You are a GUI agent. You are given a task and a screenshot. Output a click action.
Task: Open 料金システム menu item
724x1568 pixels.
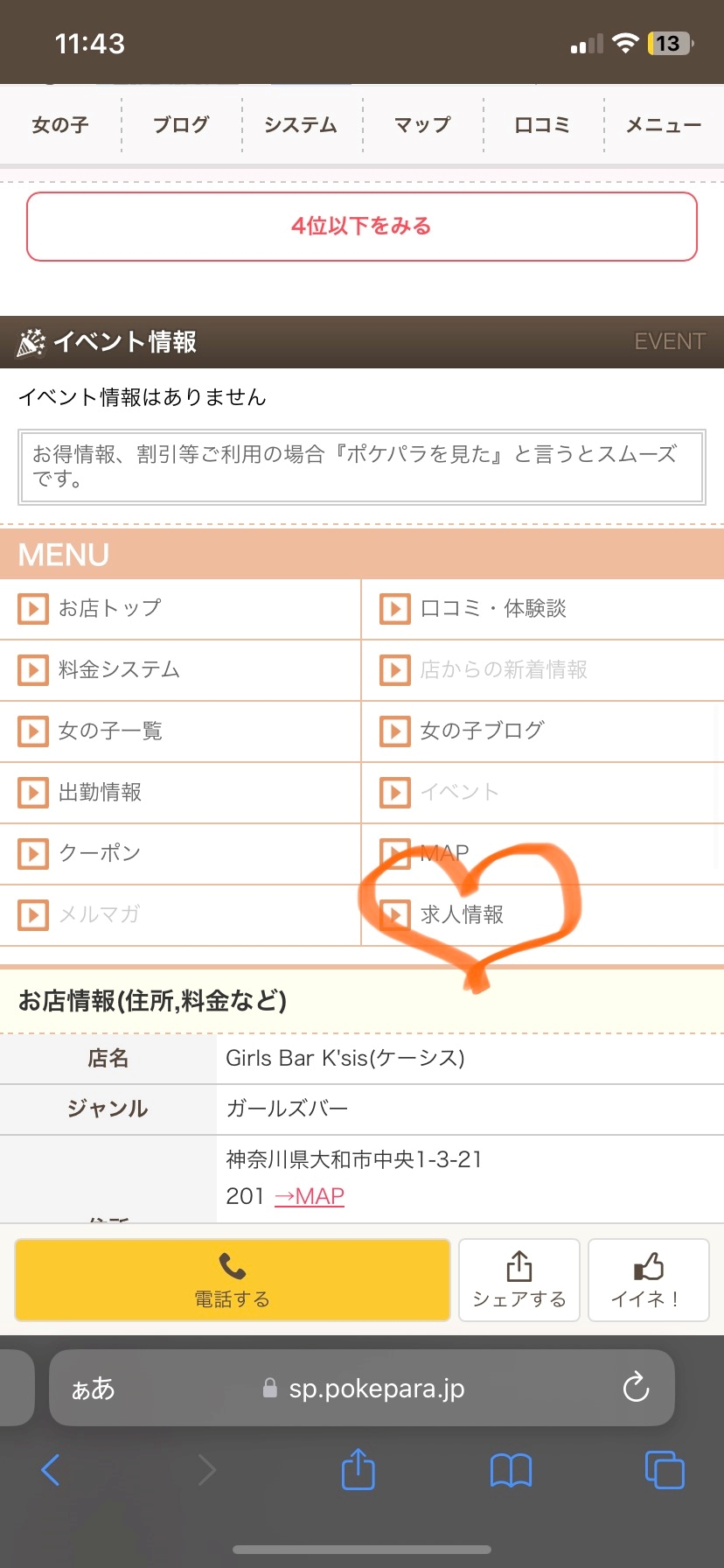119,670
